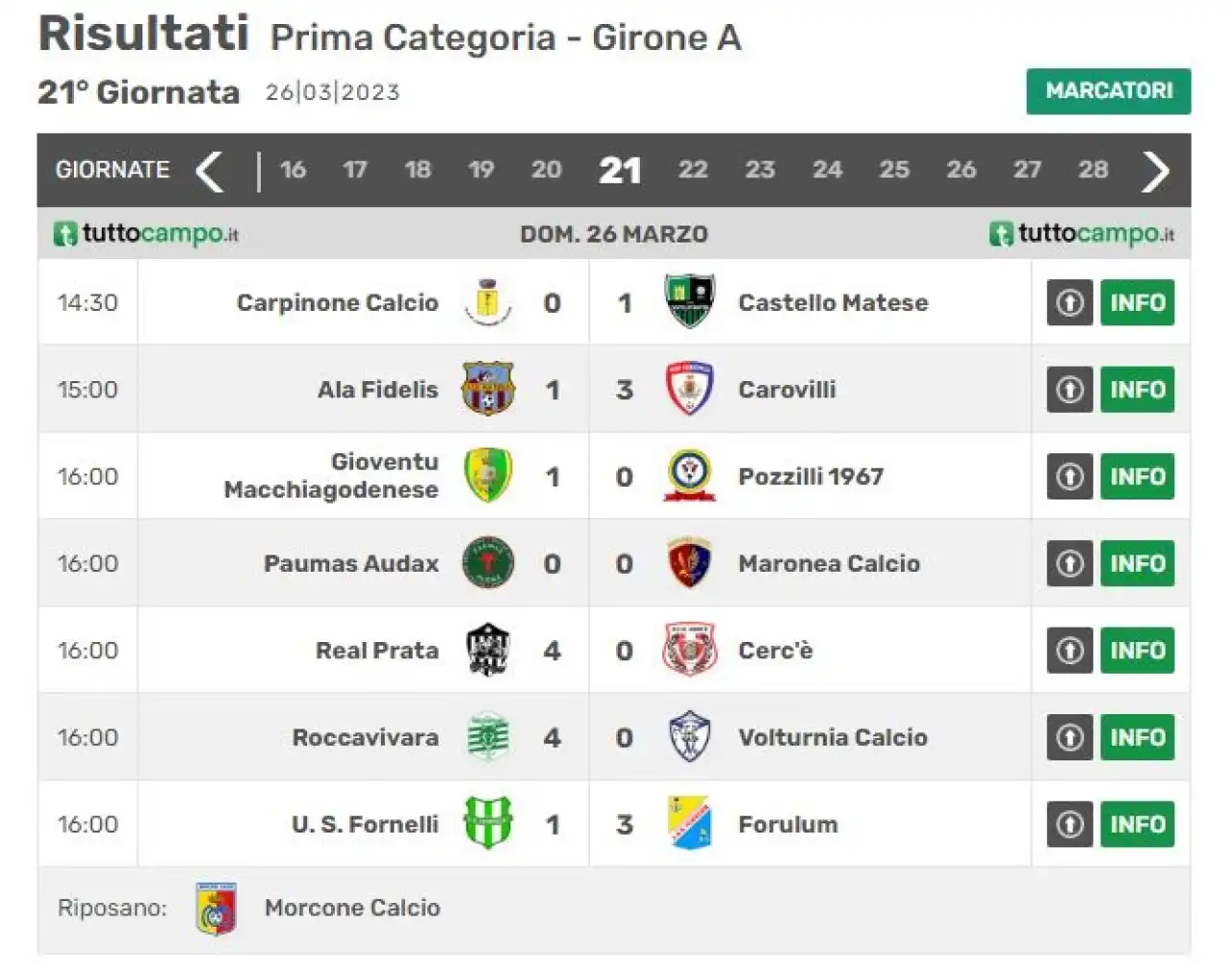This screenshot has width=1232, height=975.
Task: Expand Carpinone Calcio match details arrow
Action: pos(1069,302)
